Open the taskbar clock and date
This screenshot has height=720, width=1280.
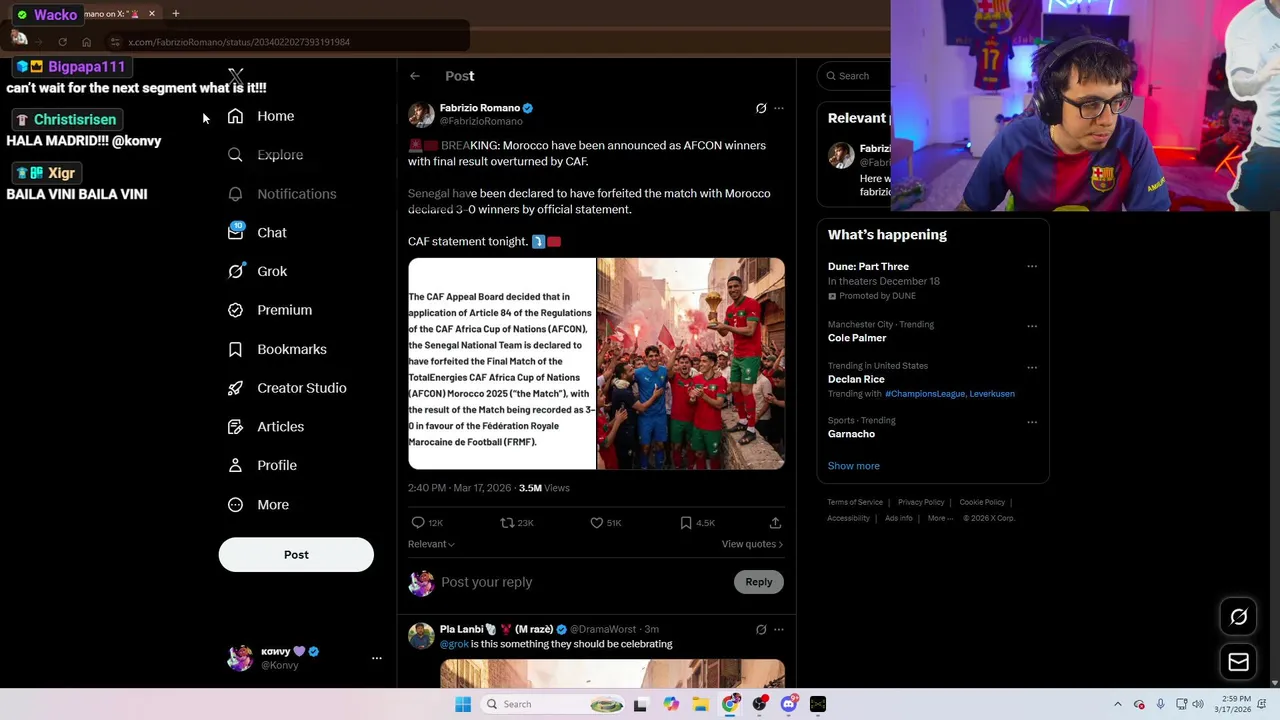[x=1235, y=704]
